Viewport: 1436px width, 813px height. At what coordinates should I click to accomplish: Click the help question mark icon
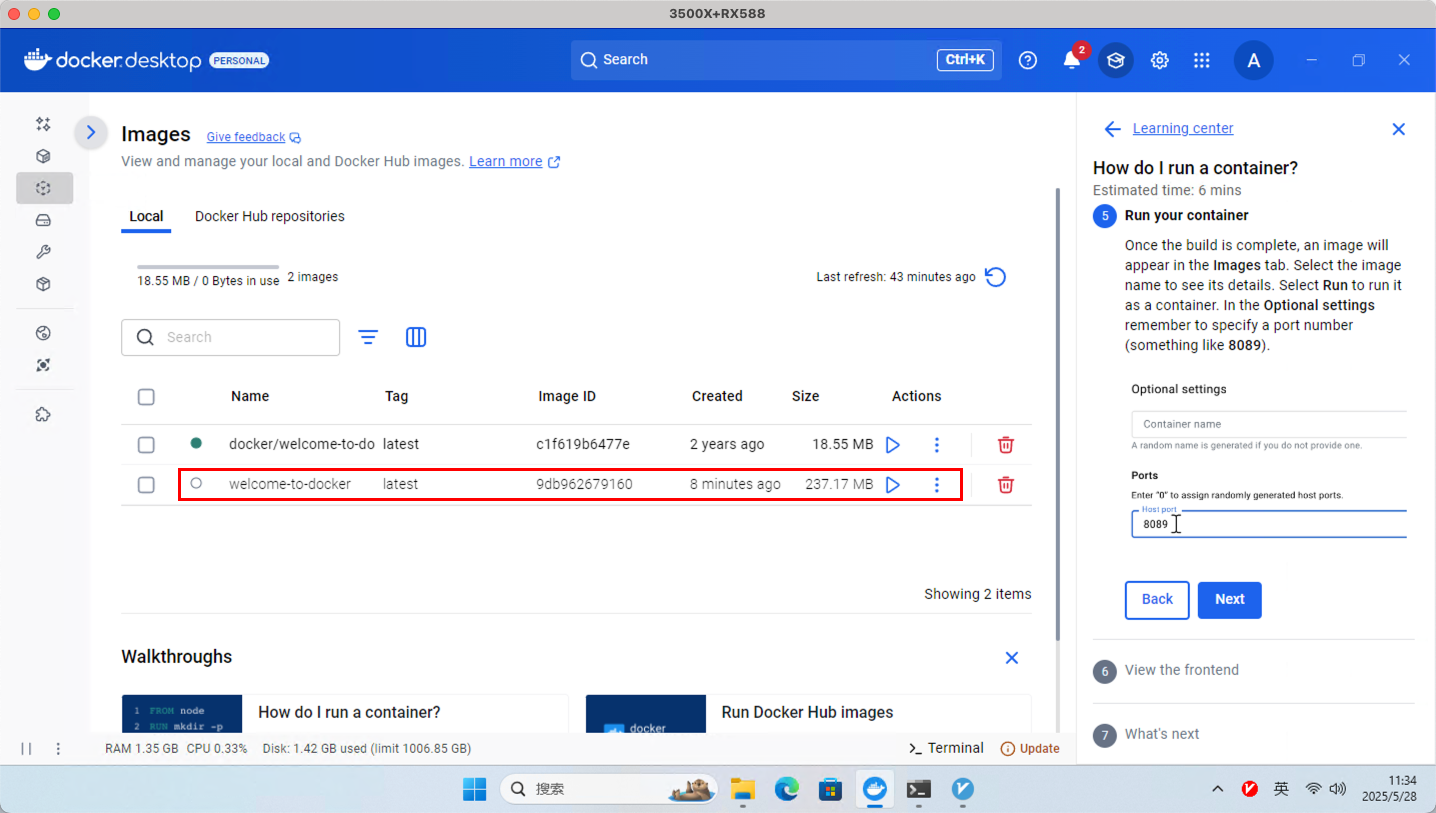tap(1028, 60)
